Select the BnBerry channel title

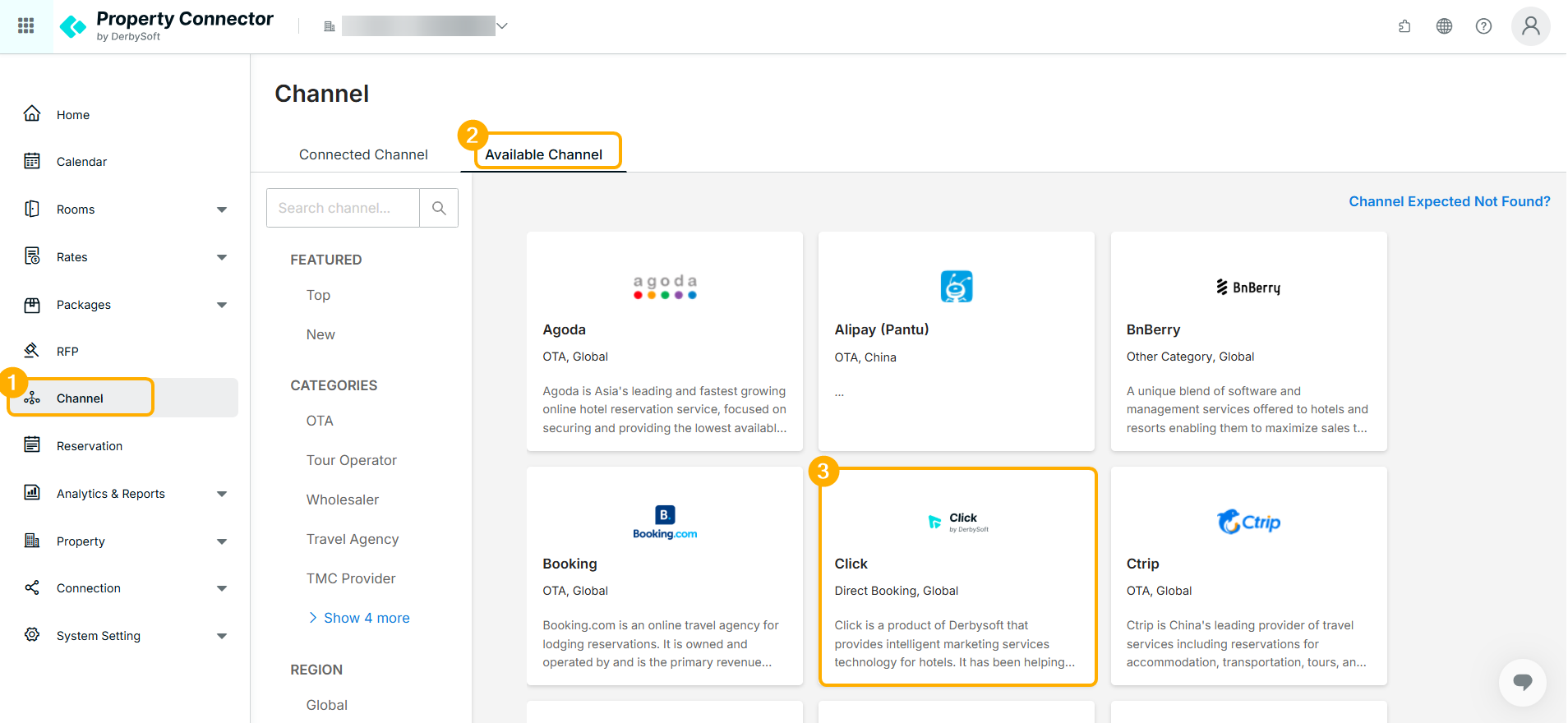(1153, 329)
